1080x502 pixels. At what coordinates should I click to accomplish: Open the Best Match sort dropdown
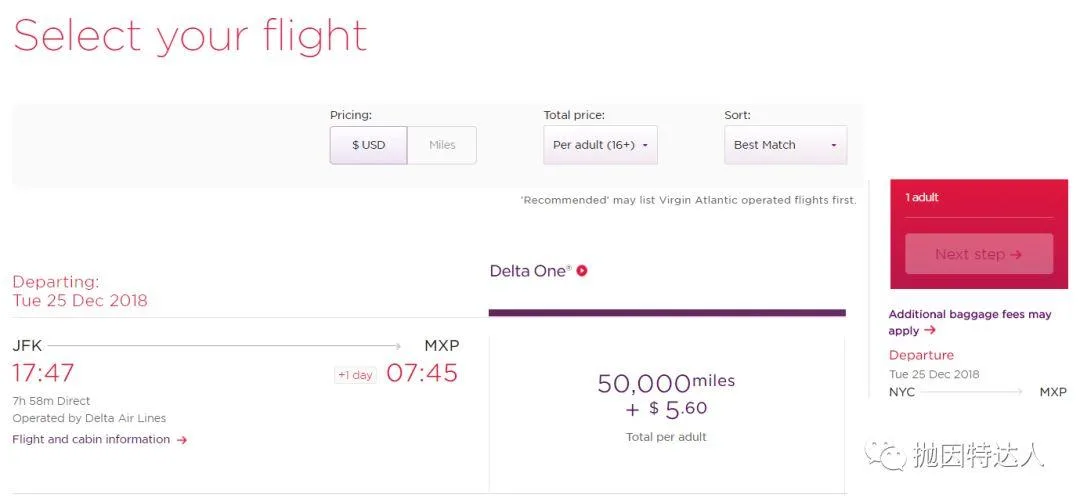(x=786, y=145)
